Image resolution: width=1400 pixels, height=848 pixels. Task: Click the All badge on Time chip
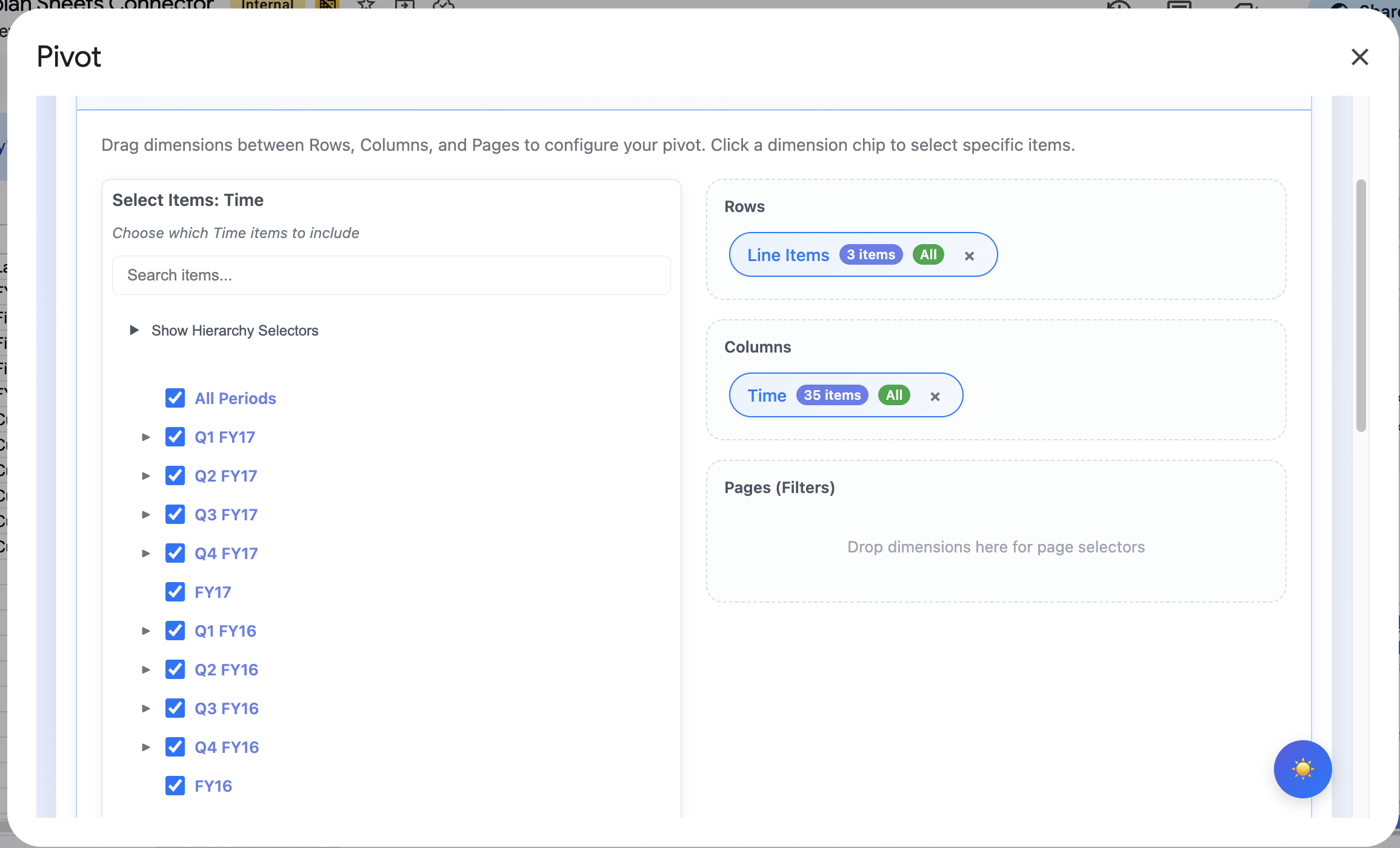[x=894, y=395]
